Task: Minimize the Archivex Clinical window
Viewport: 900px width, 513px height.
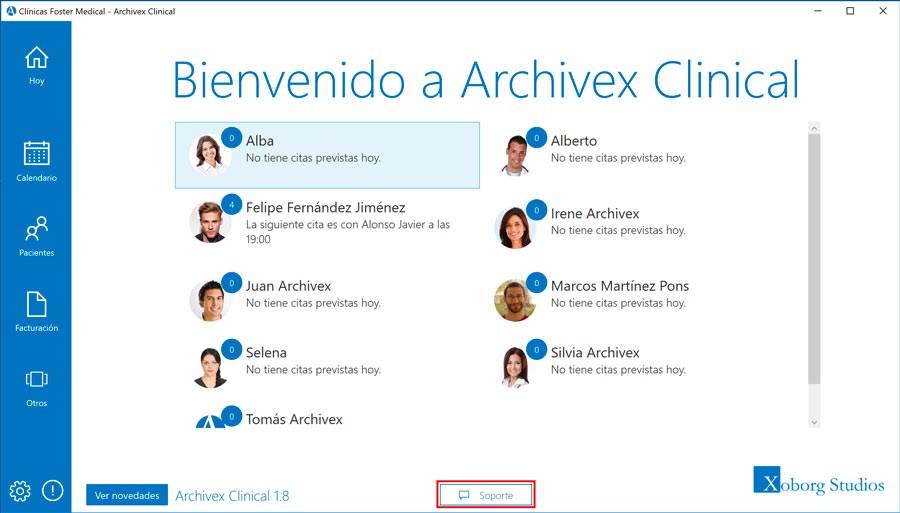Action: point(817,11)
